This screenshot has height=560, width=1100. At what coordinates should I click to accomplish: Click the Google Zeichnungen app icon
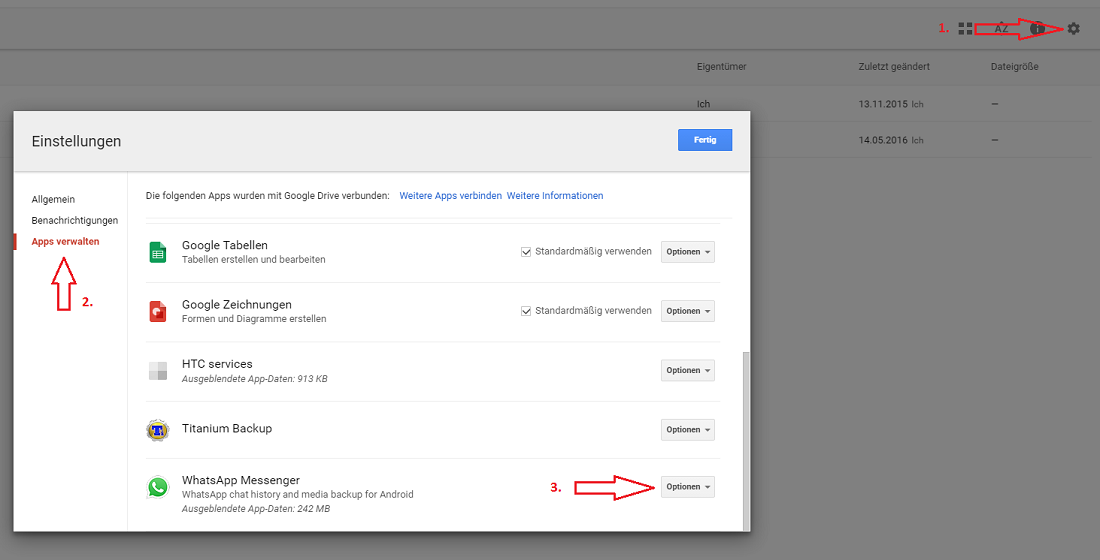coord(158,311)
